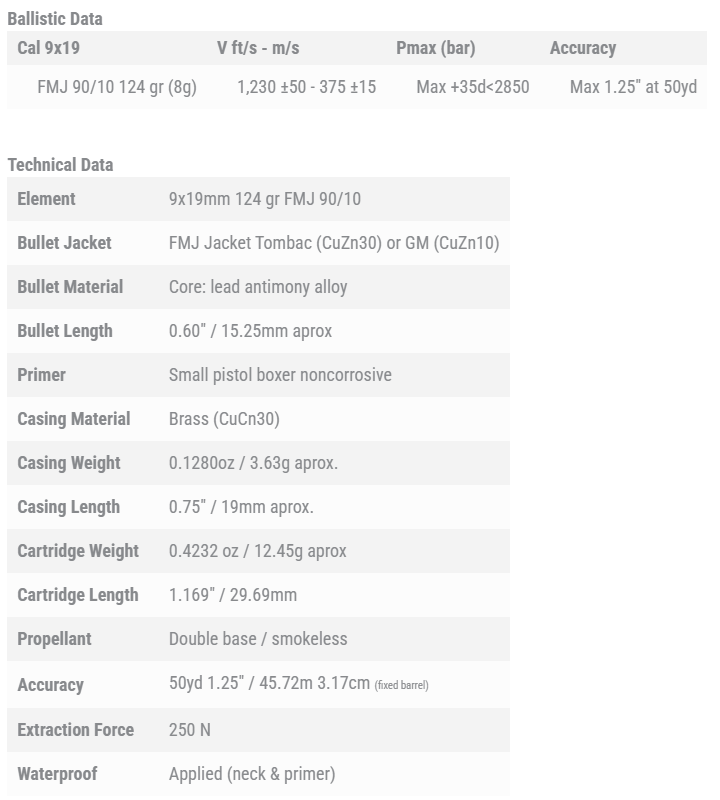
Task: Select the FMJ 90/10 124 gr (8g) cell
Action: click(117, 87)
